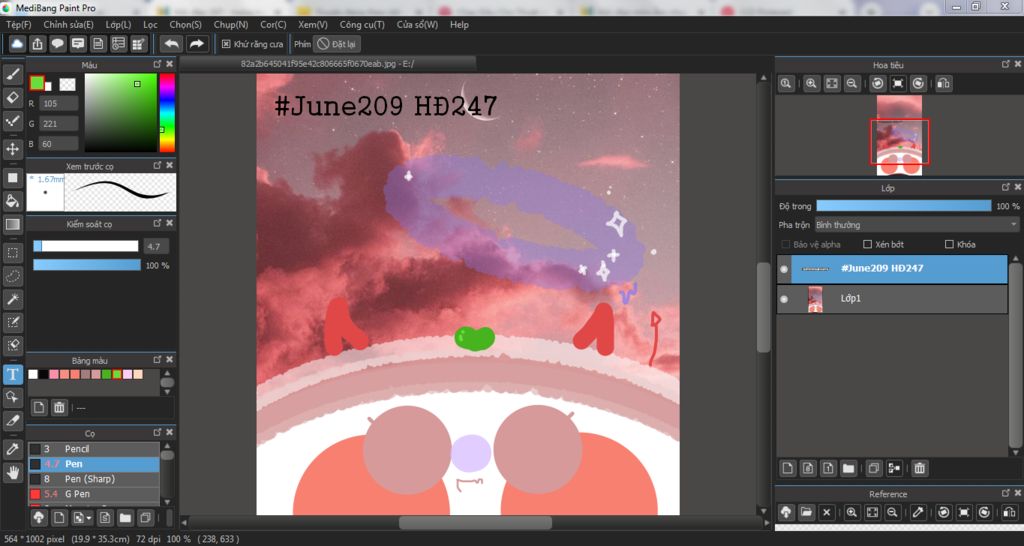
Task: Select the Gradient tool
Action: click(12, 224)
